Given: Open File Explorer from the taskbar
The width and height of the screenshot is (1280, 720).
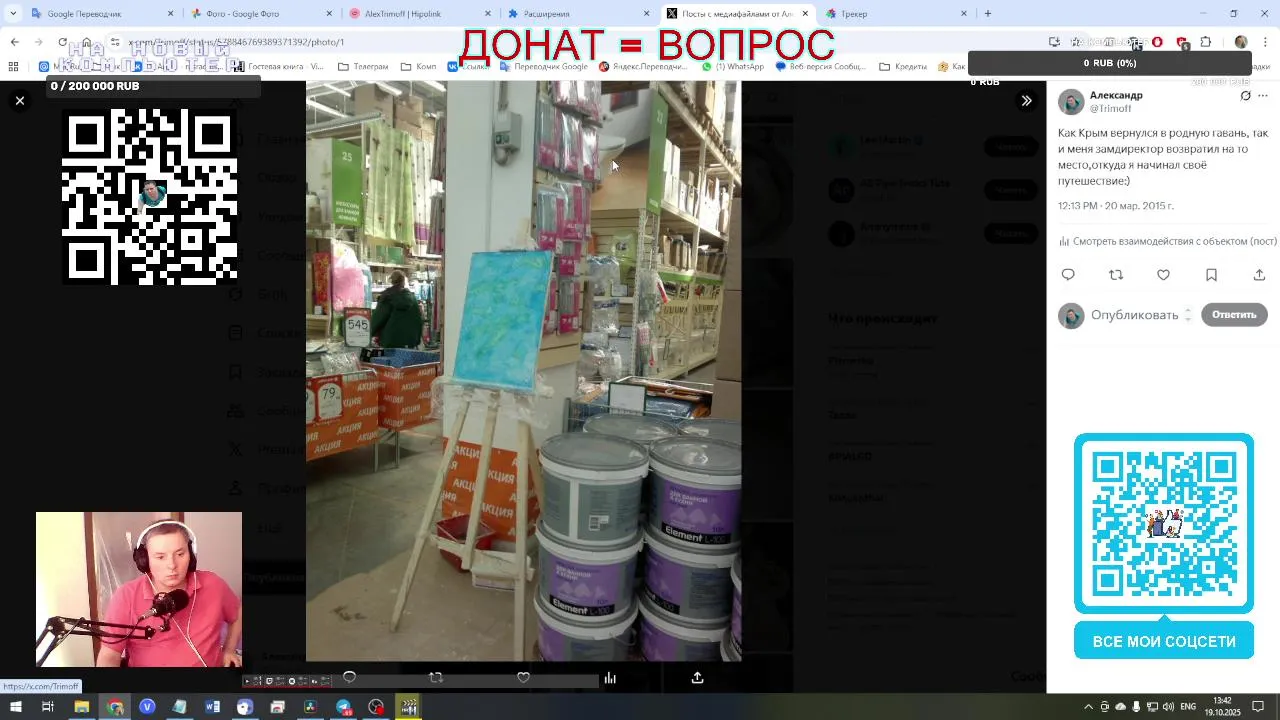Looking at the screenshot, I should click(82, 707).
